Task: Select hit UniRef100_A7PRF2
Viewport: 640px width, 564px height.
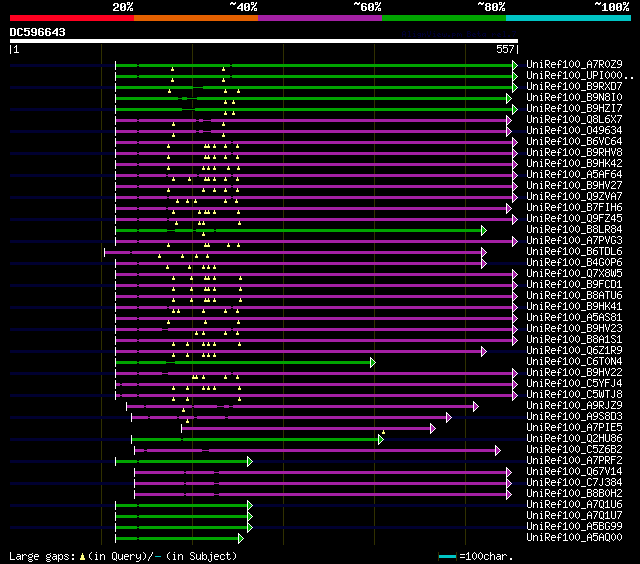Action: 574,461
